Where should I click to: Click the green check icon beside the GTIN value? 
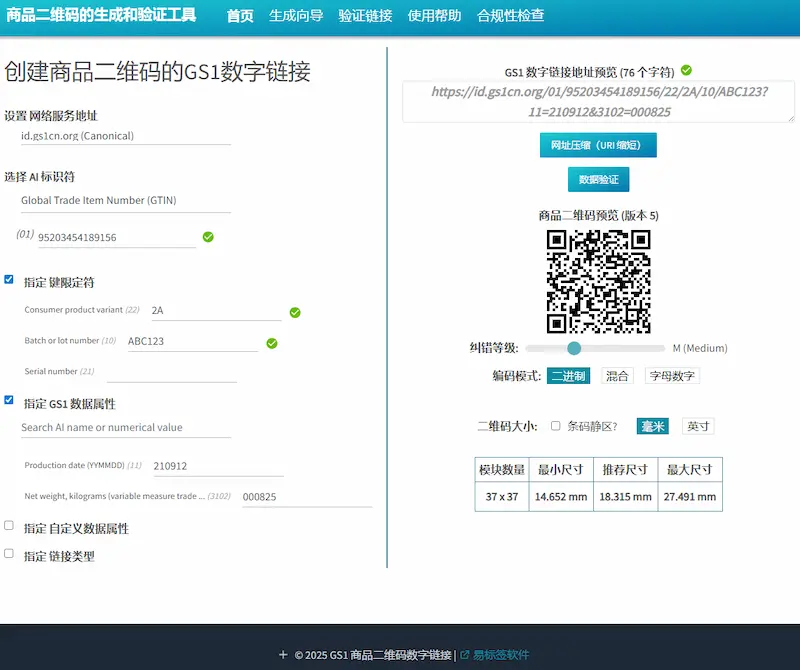208,237
